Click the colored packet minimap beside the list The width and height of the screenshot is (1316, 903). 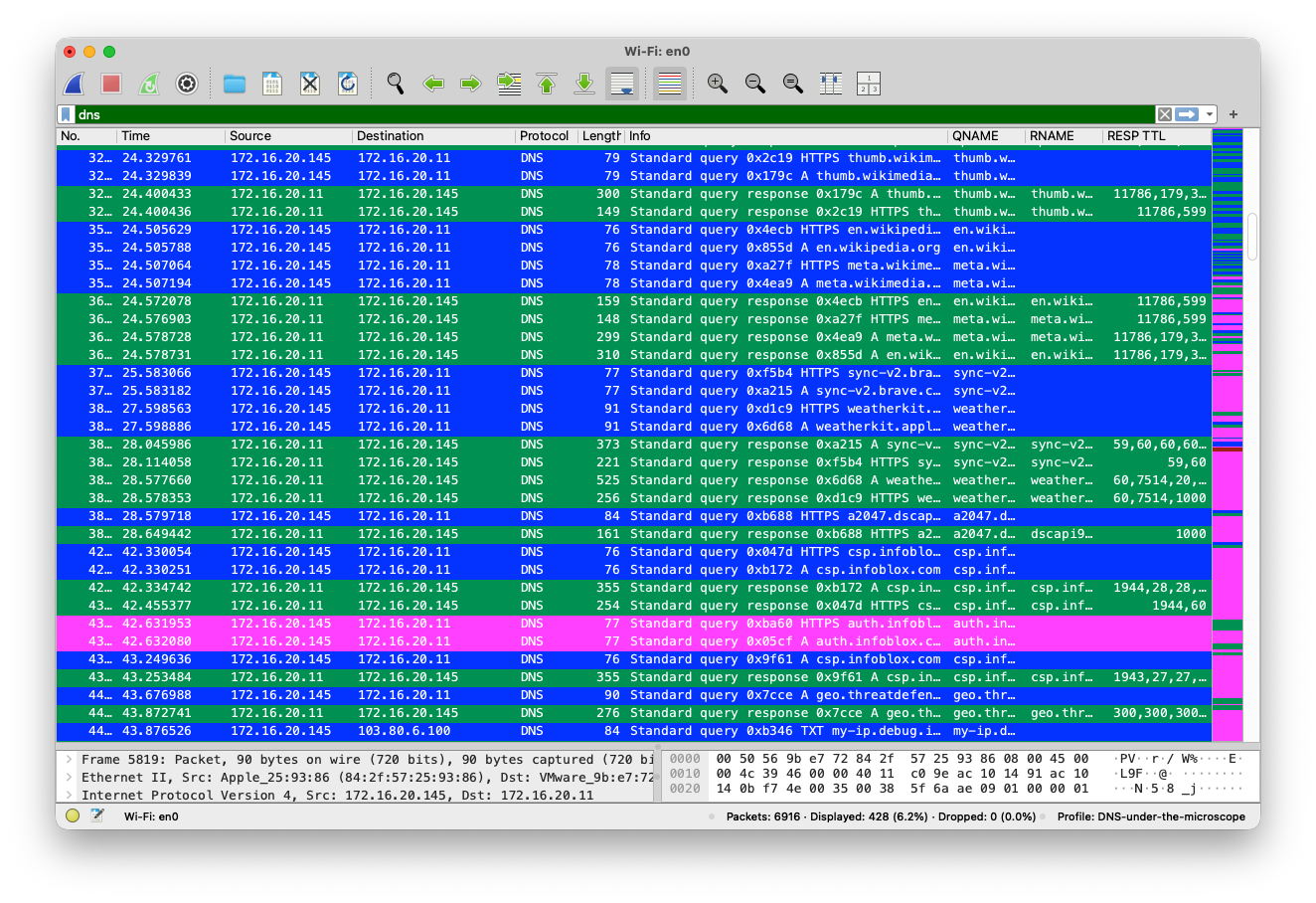[x=1228, y=435]
